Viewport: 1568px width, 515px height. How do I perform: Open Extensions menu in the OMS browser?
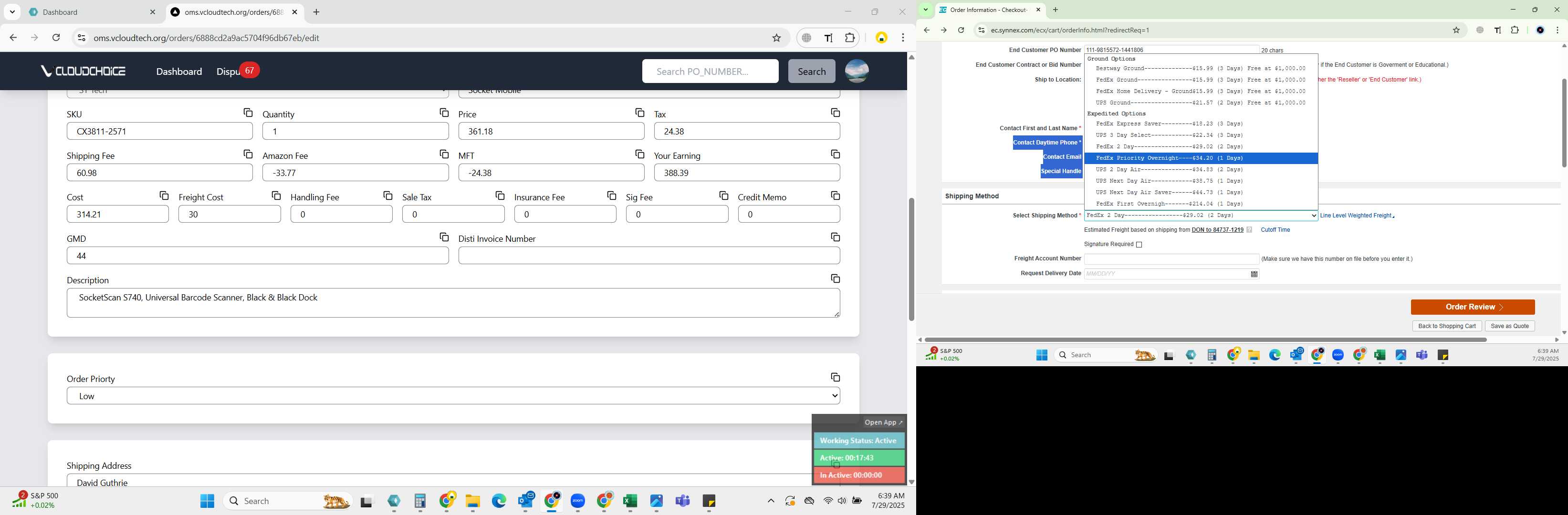coord(850,38)
